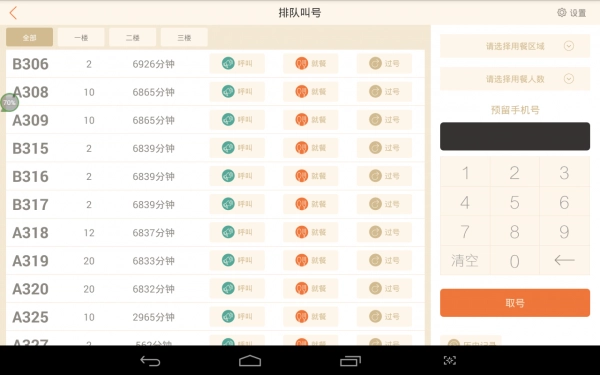Switch to the 二楼 tab
This screenshot has height=375, width=600.
tap(132, 37)
